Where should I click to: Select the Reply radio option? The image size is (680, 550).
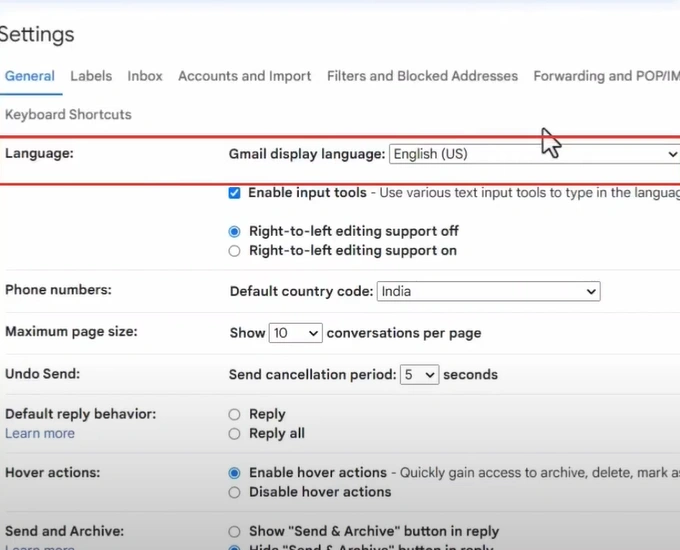[234, 415]
